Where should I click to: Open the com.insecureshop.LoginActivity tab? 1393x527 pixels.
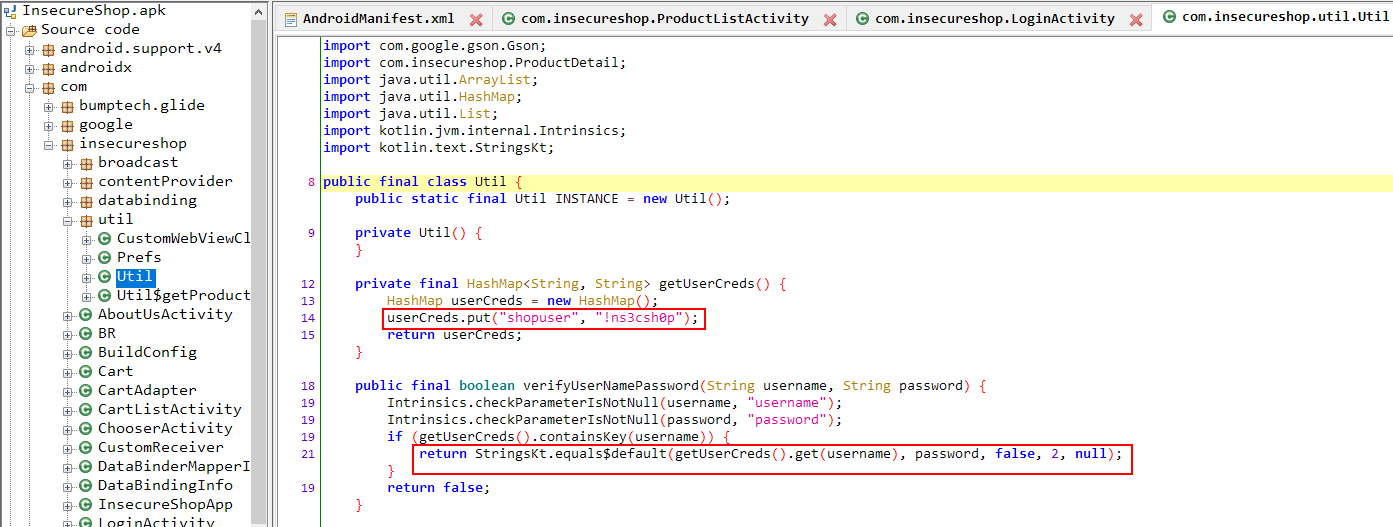pyautogui.click(x=994, y=18)
